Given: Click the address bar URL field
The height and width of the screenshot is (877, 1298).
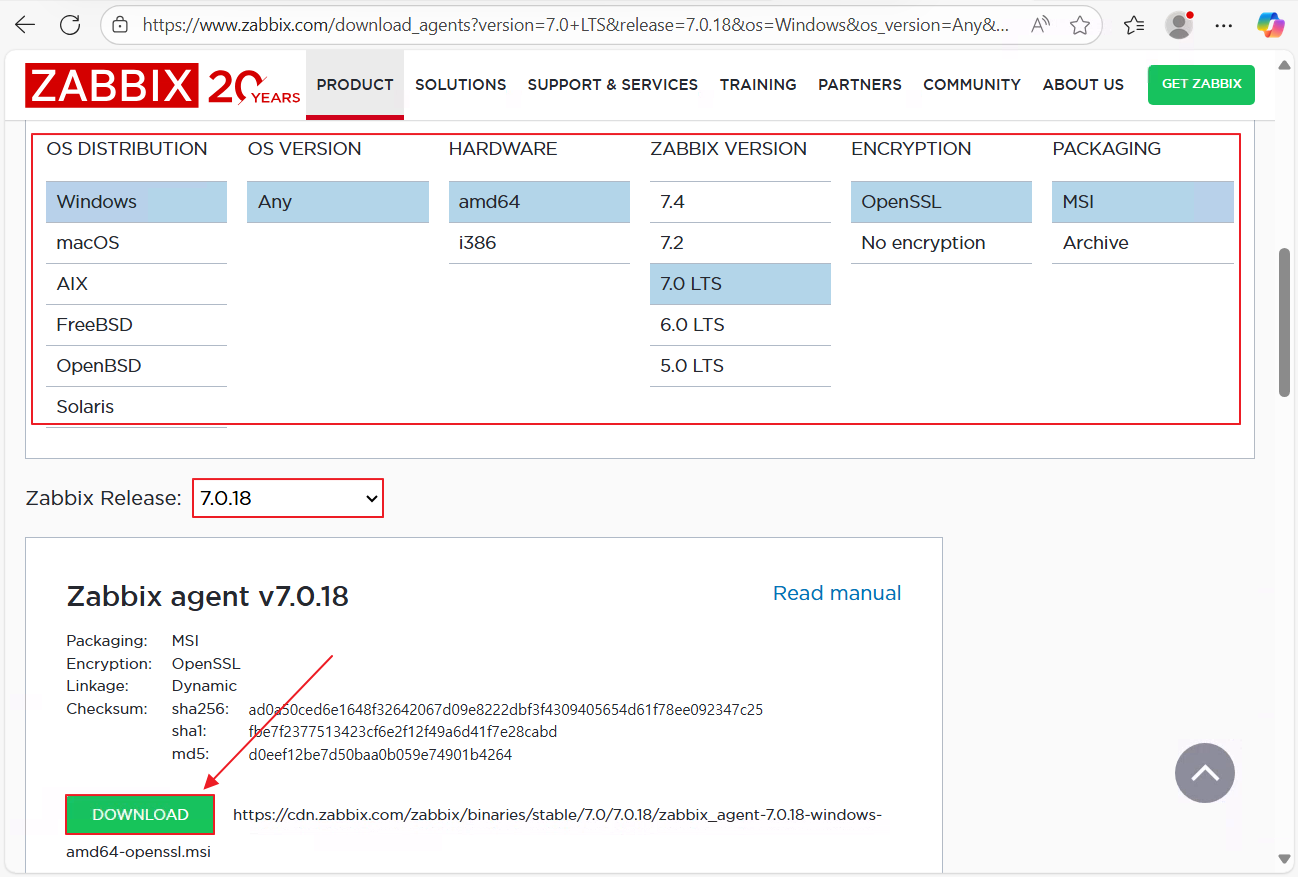Looking at the screenshot, I should [575, 25].
